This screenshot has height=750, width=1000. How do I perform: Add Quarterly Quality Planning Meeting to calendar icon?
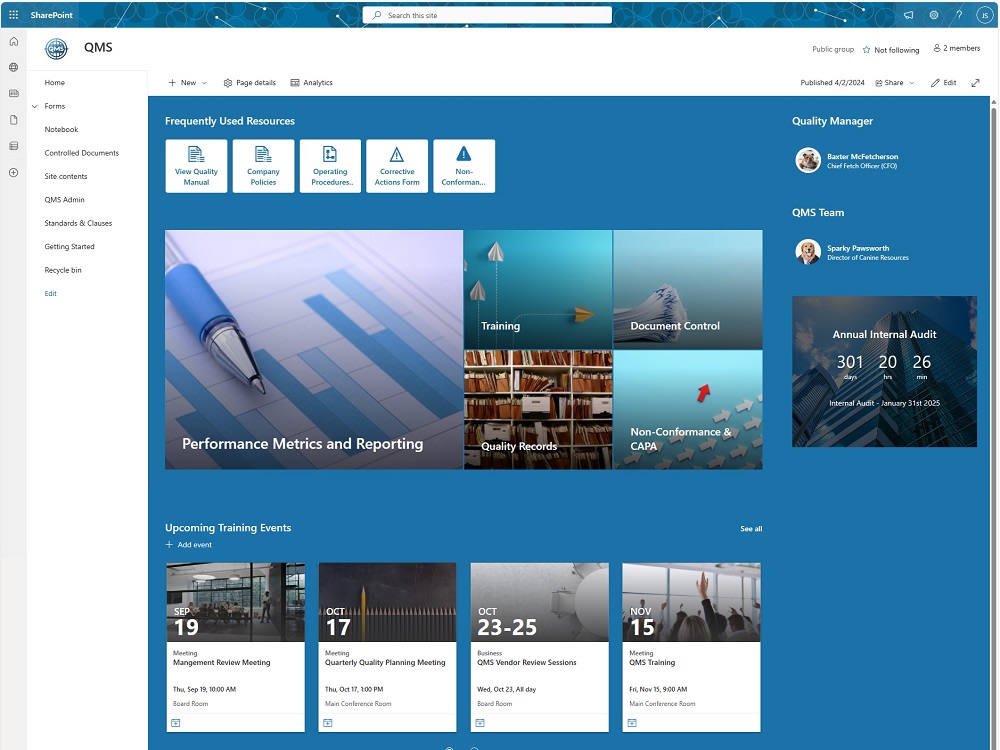[x=328, y=723]
